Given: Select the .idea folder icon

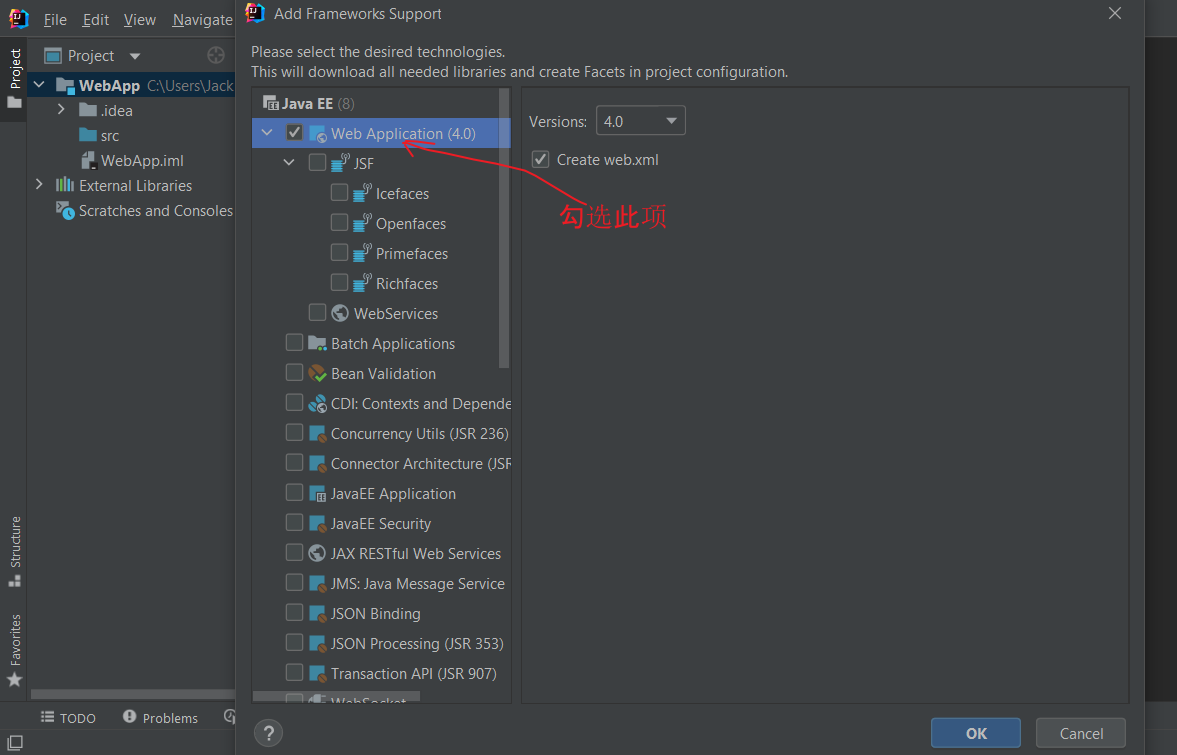Looking at the screenshot, I should click(x=88, y=110).
